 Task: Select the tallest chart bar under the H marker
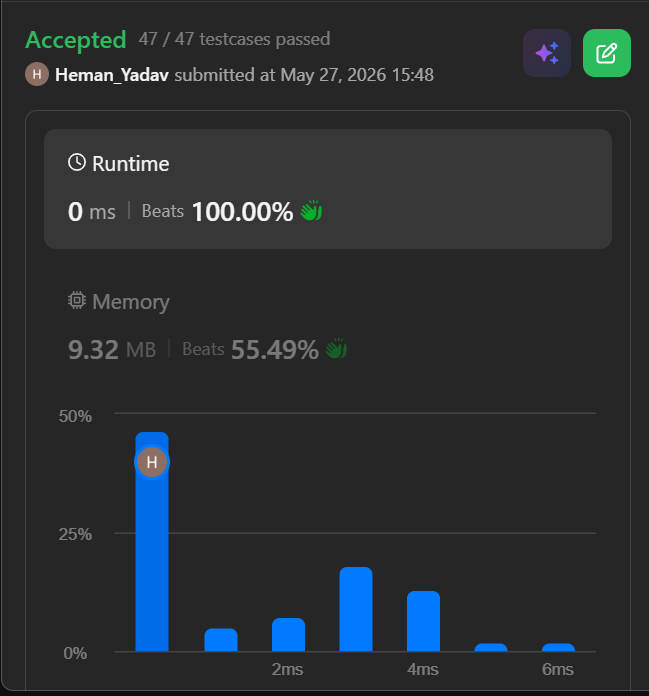coord(152,542)
